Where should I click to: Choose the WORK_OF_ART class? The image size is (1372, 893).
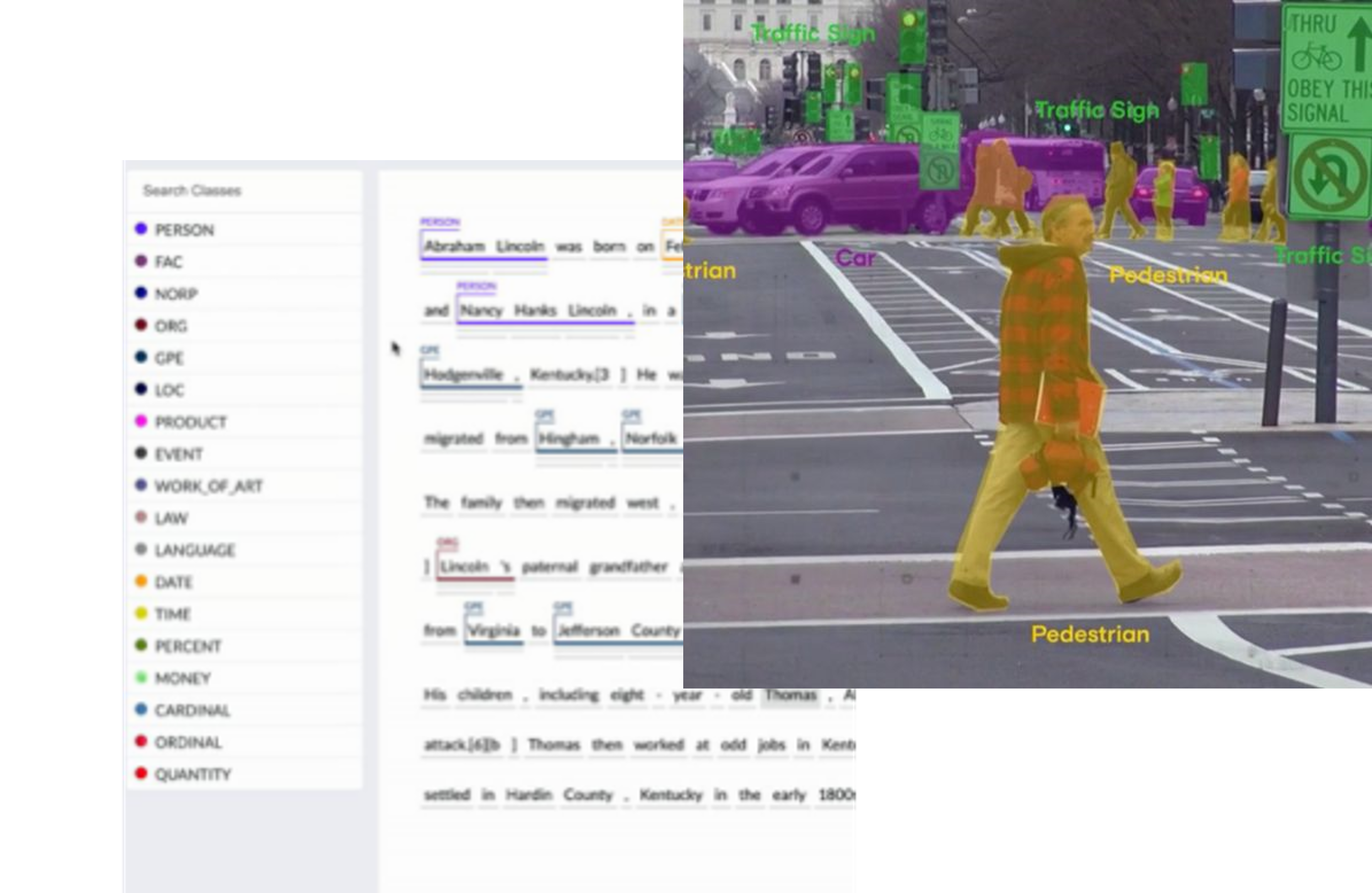pyautogui.click(x=208, y=486)
